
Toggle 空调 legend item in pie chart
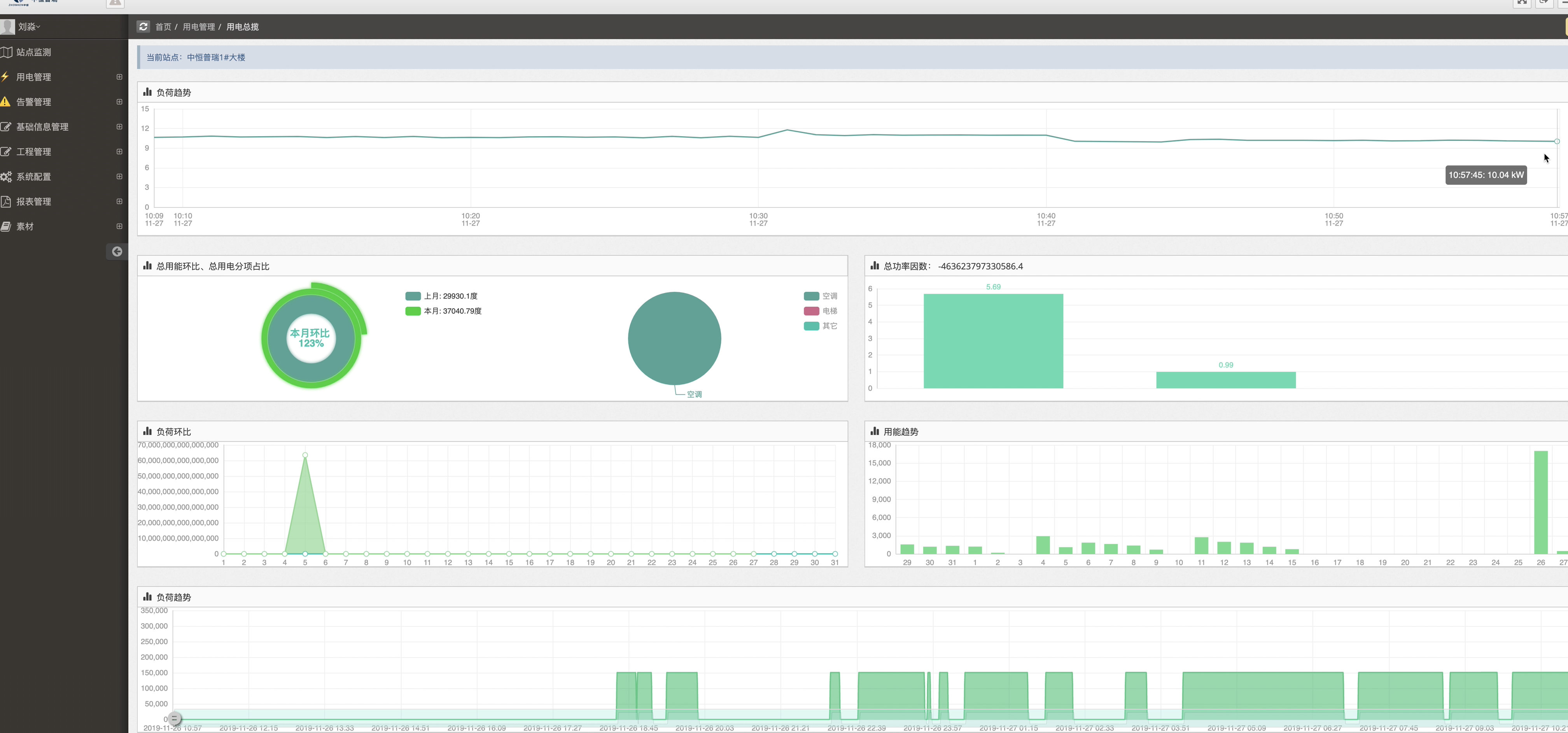tap(821, 296)
